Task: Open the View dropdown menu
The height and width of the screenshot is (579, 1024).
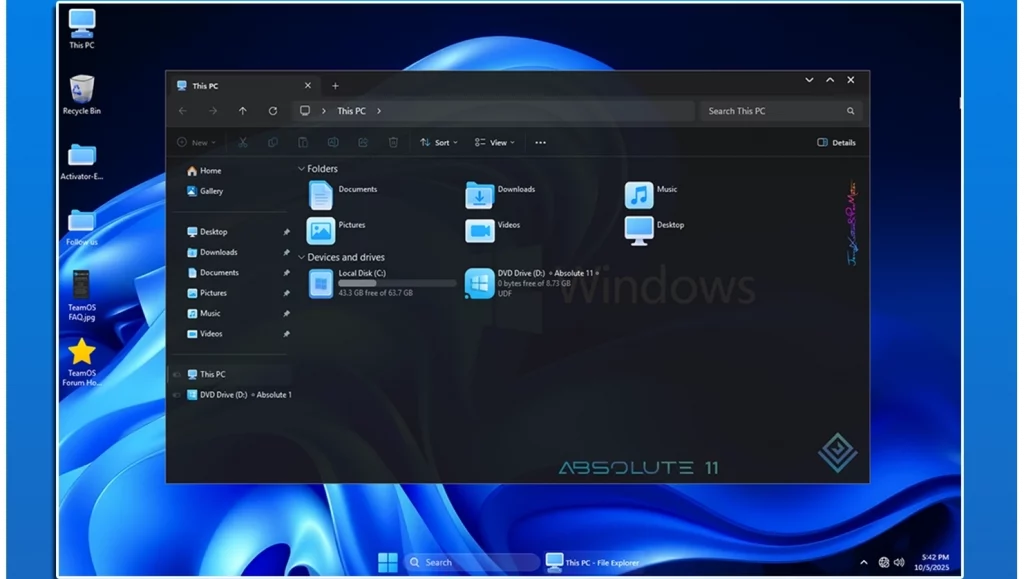Action: [494, 143]
